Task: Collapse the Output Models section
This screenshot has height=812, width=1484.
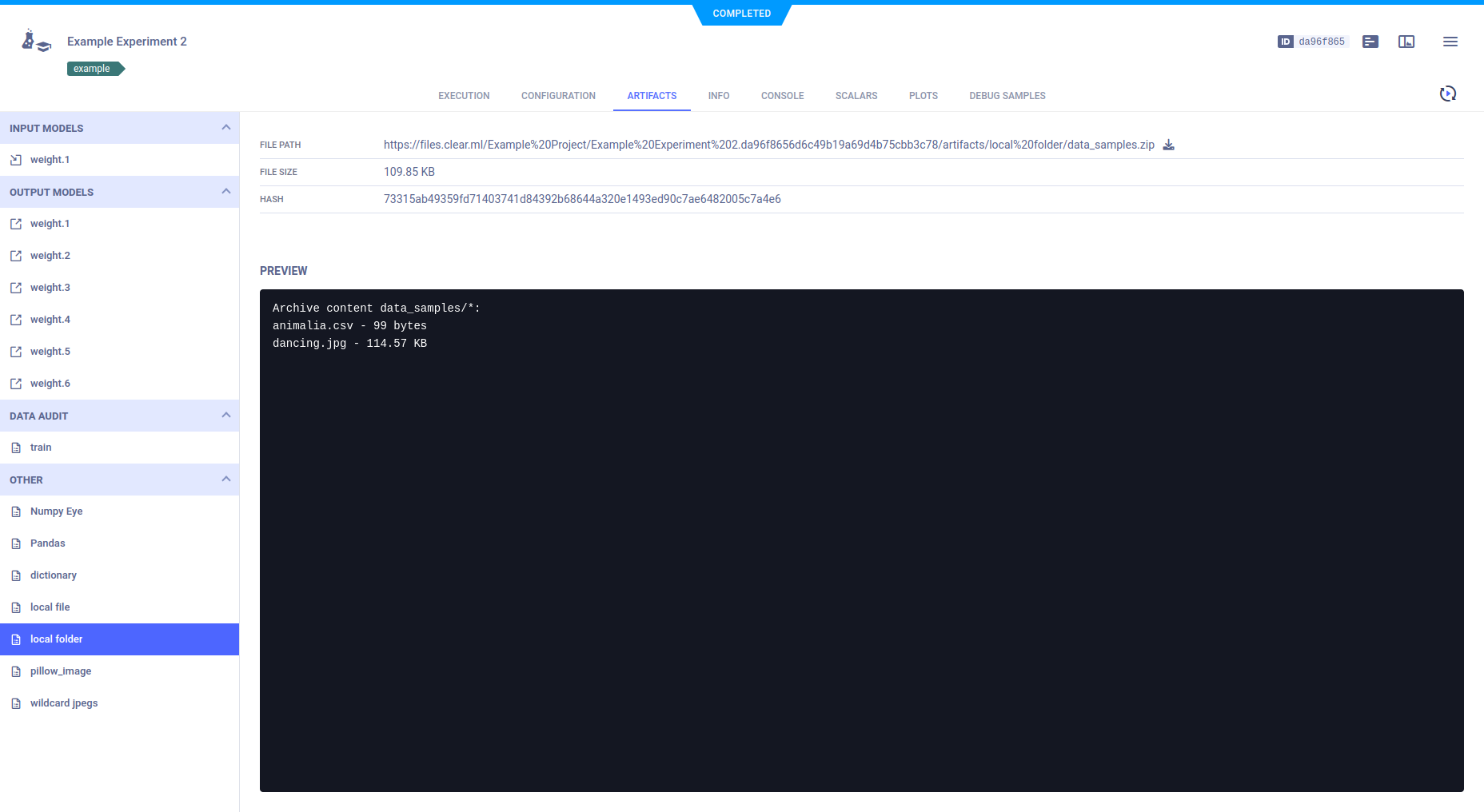Action: coord(225,192)
